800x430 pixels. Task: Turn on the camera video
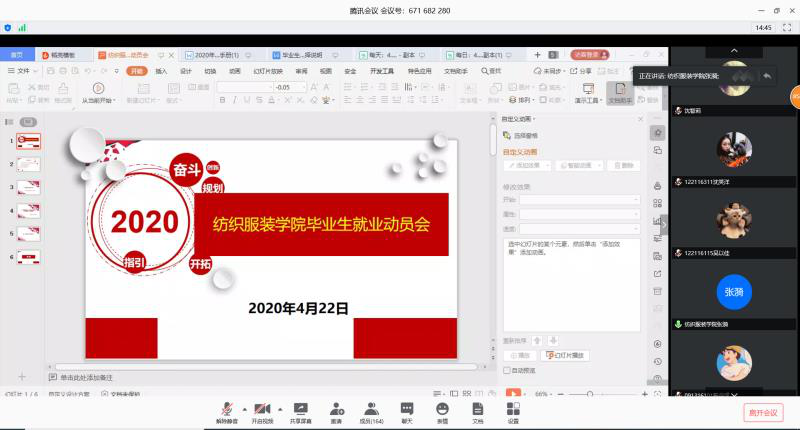263,410
